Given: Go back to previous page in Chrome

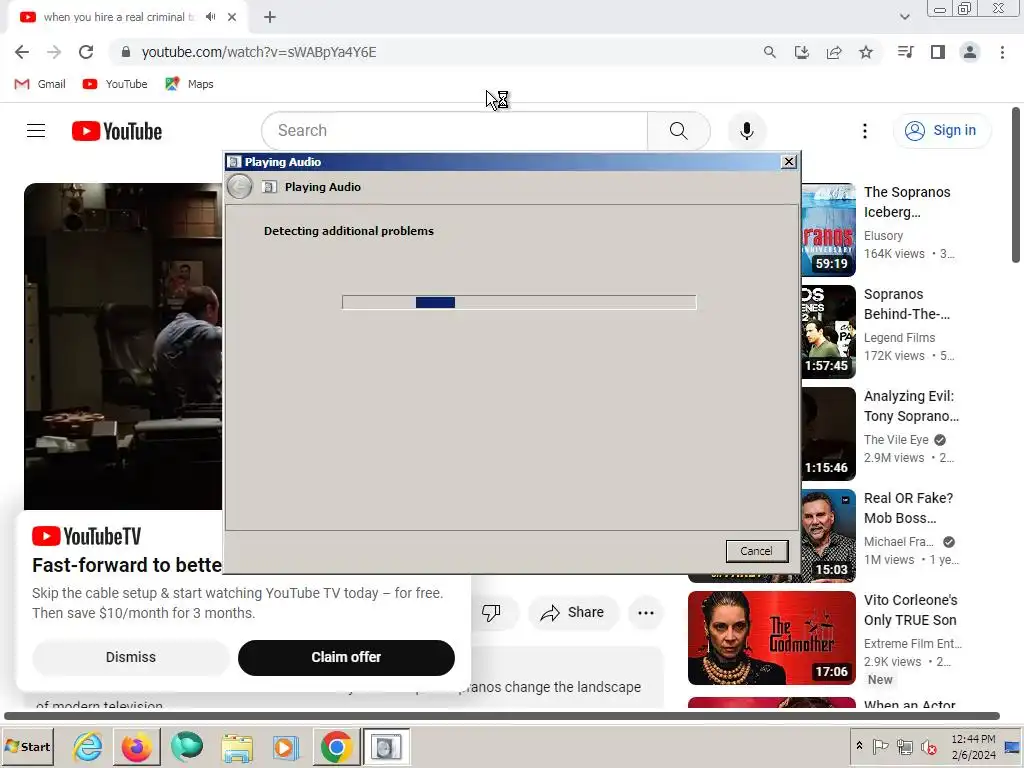Looking at the screenshot, I should coord(22,52).
